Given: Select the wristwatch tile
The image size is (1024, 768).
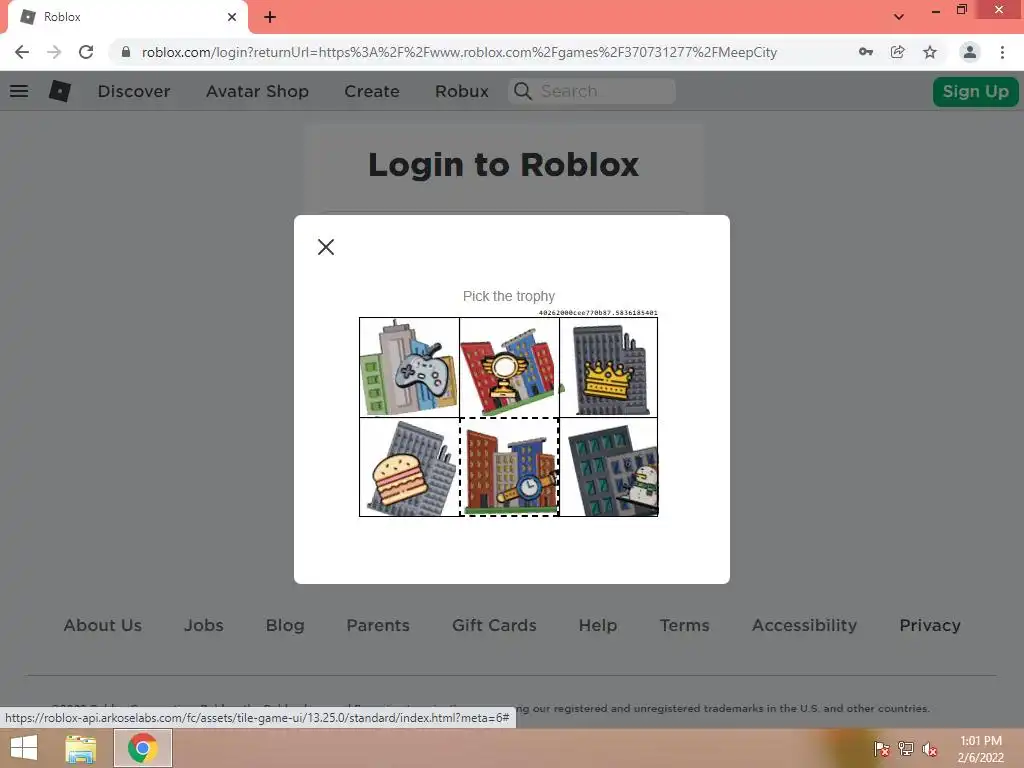Looking at the screenshot, I should [509, 467].
